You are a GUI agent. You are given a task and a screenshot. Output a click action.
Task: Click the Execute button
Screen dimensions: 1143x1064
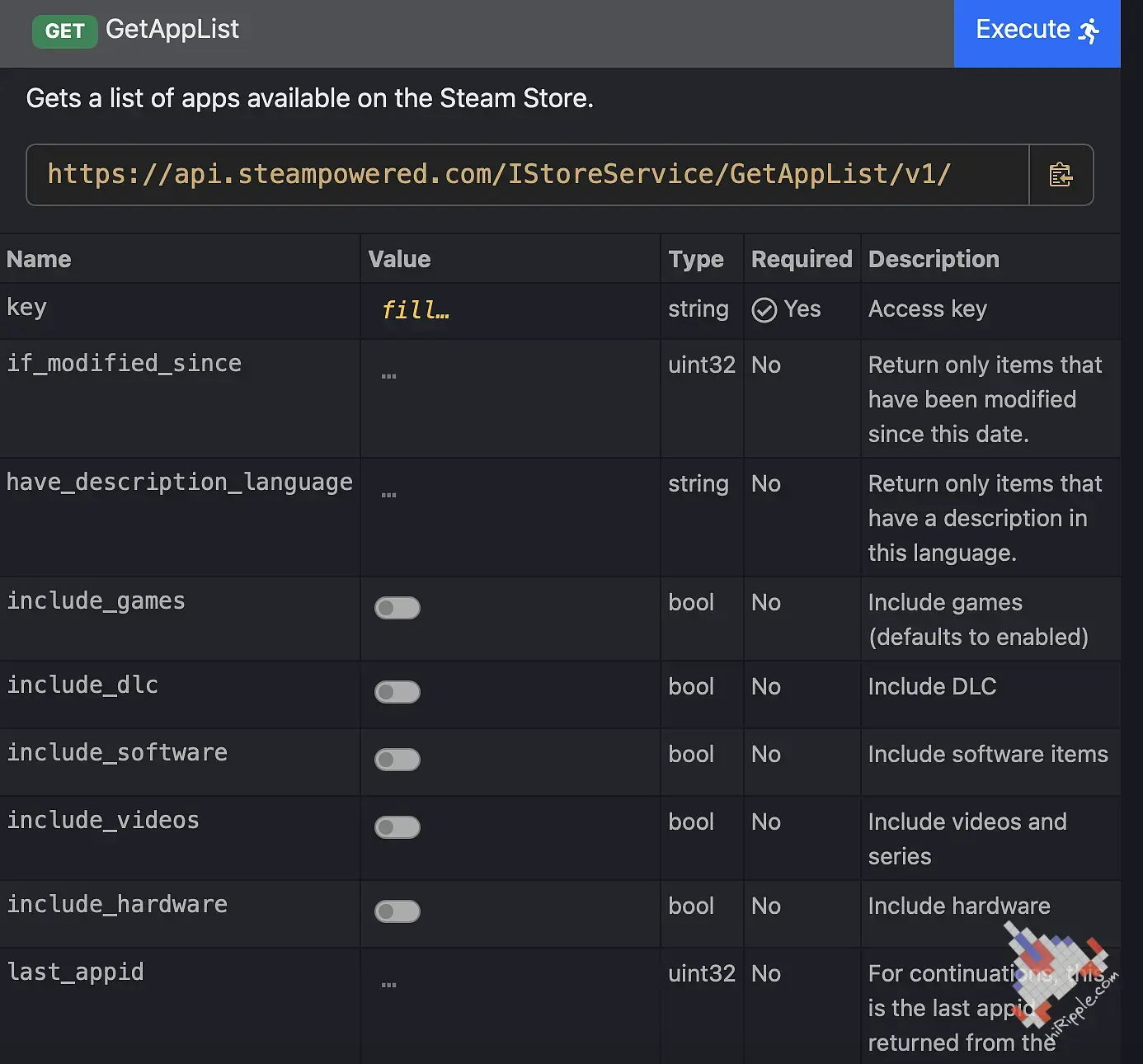pos(1037,31)
